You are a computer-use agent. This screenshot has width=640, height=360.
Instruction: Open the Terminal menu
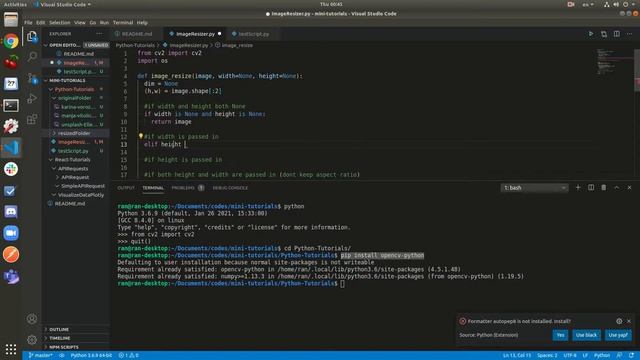(123, 22)
